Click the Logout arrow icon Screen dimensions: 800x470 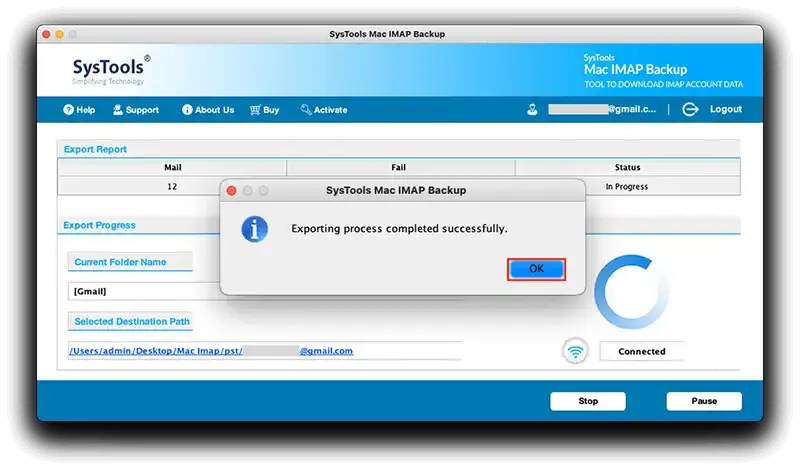click(x=690, y=109)
